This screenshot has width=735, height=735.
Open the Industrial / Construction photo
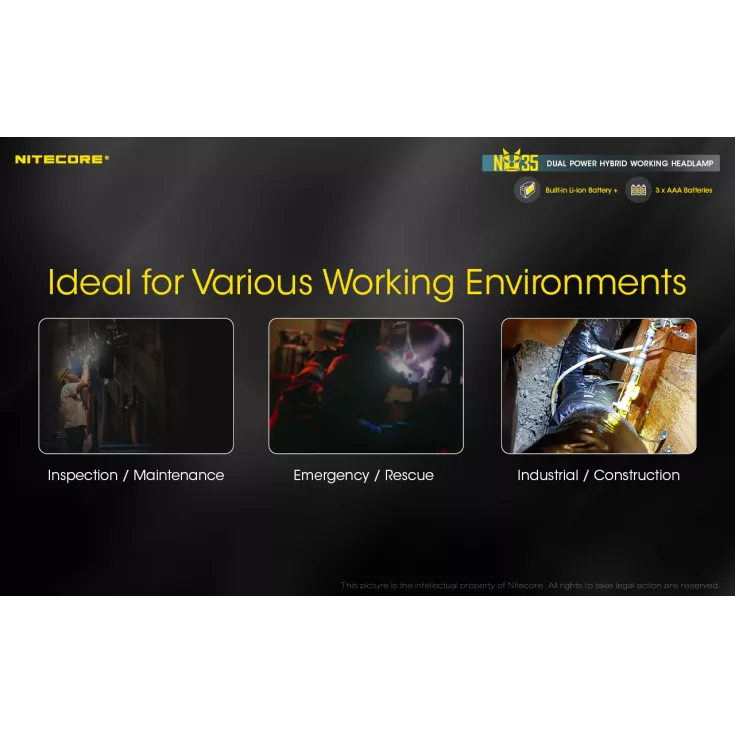point(598,386)
